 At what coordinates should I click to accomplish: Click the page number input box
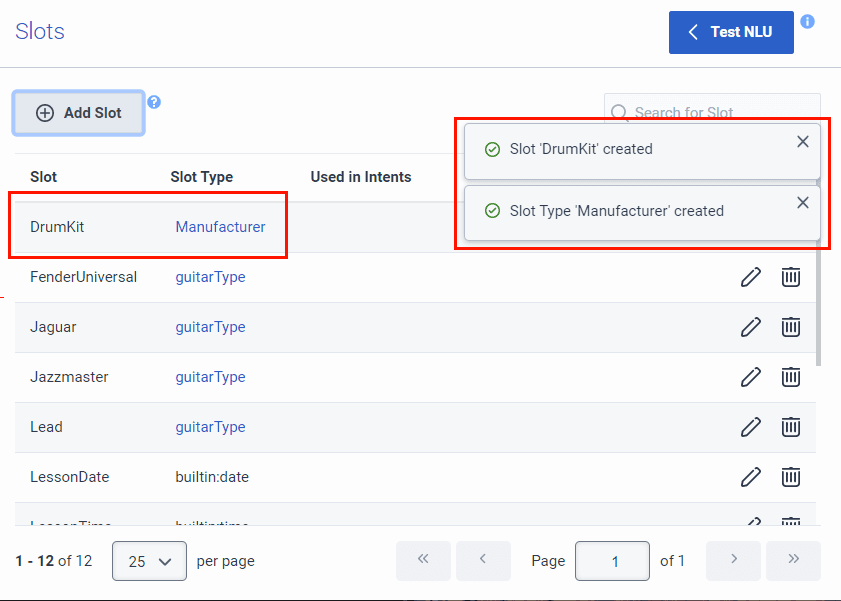pyautogui.click(x=612, y=561)
